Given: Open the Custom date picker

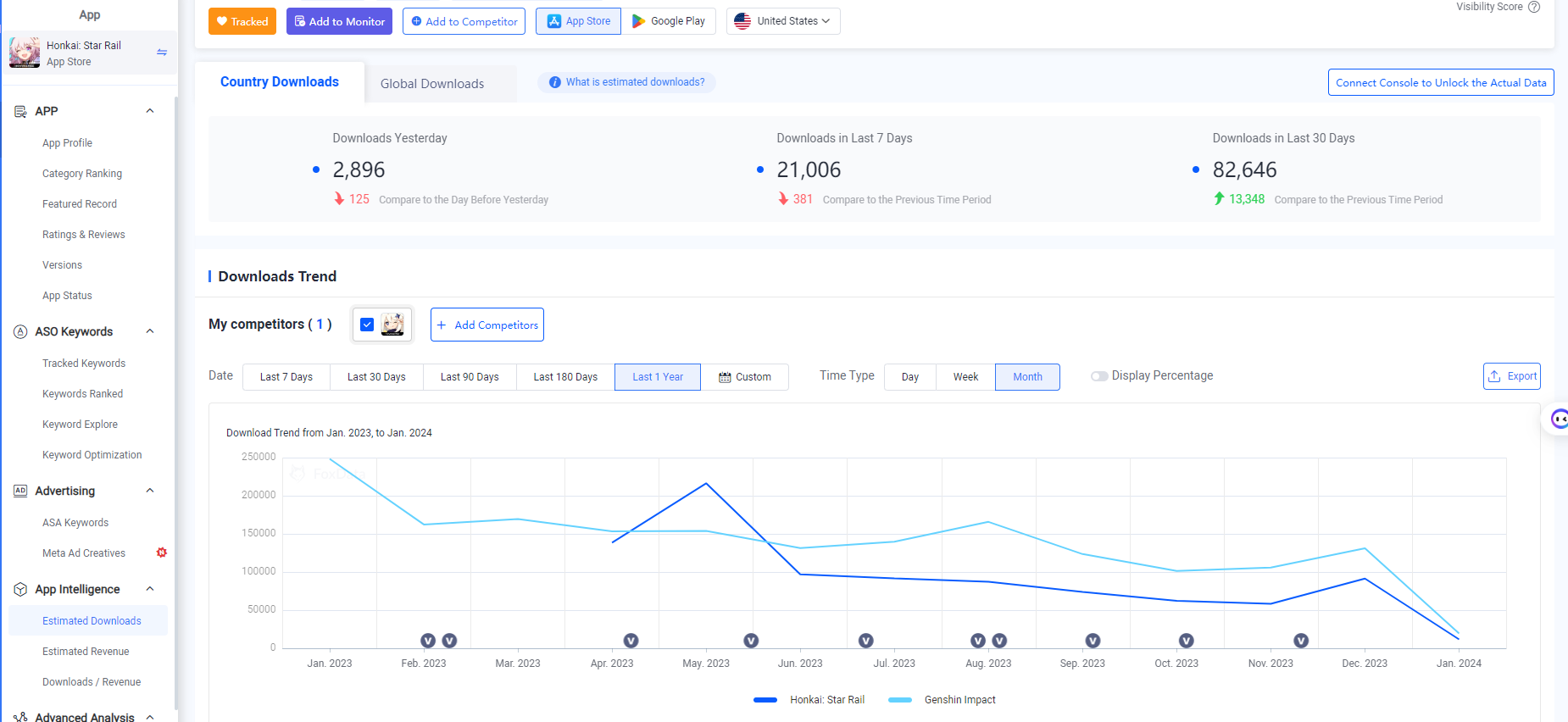Looking at the screenshot, I should (745, 377).
